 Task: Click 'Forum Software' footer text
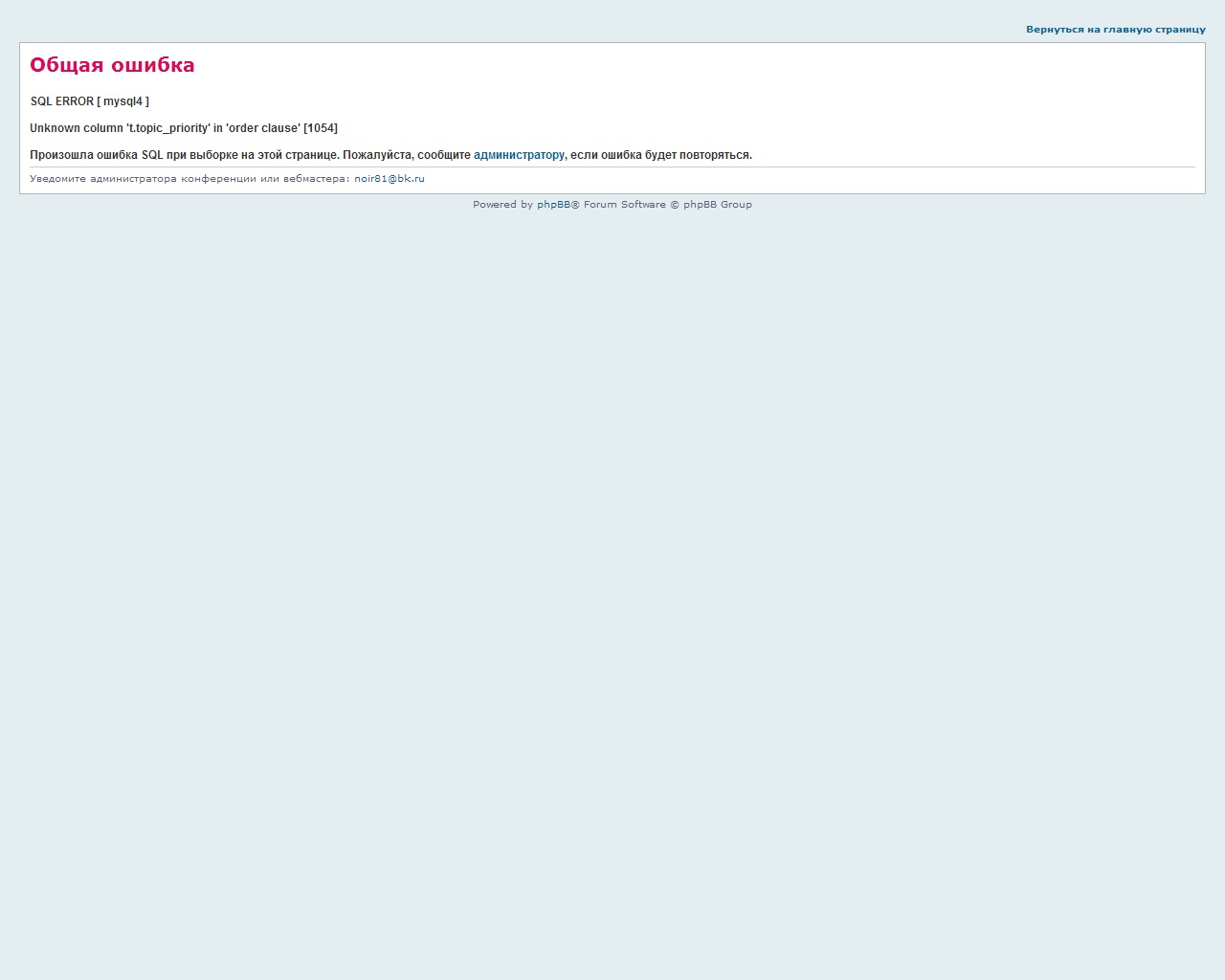(x=624, y=205)
